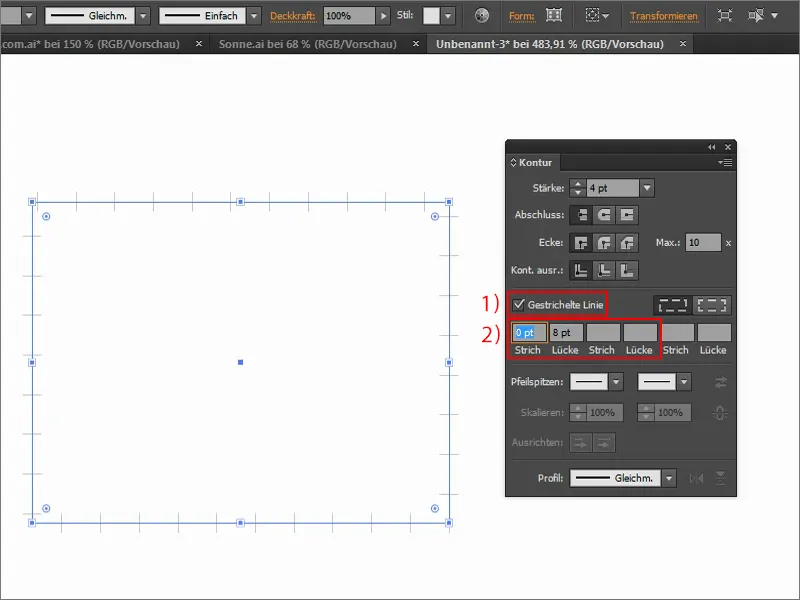The width and height of the screenshot is (800, 600).
Task: Flip profile along axis icon
Action: [x=696, y=478]
